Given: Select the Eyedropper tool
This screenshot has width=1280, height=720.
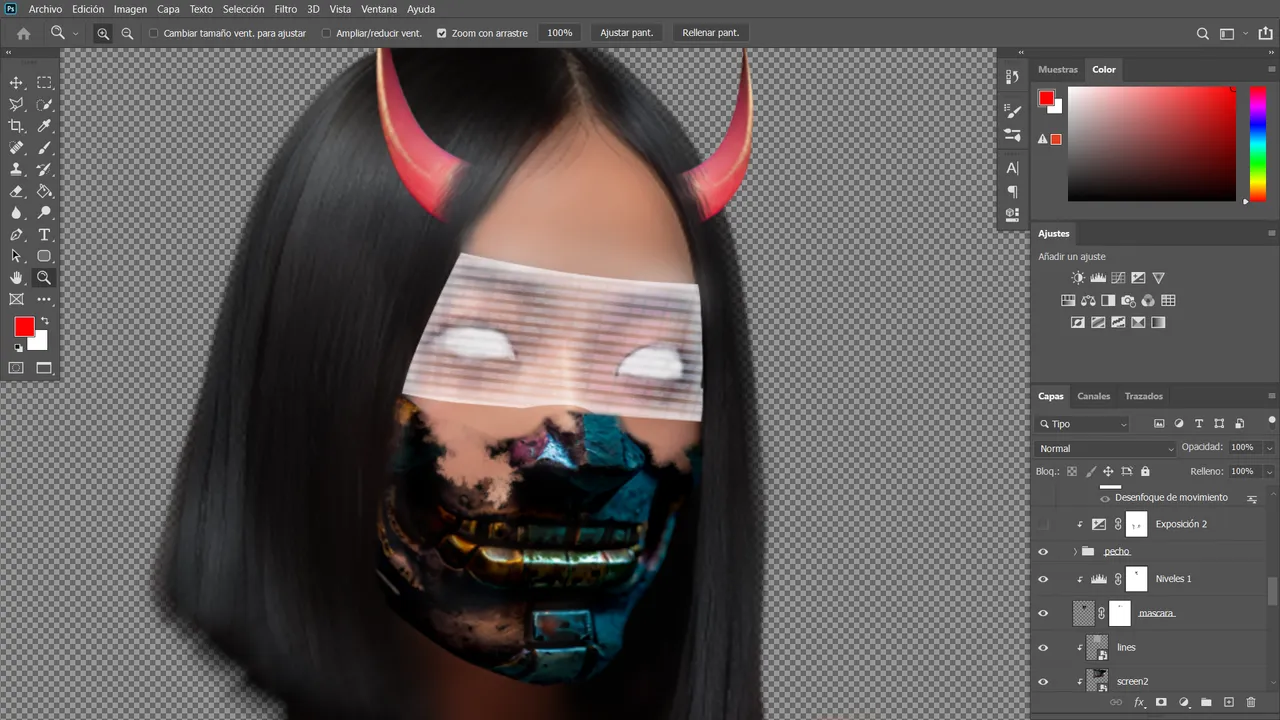Looking at the screenshot, I should click(x=44, y=126).
